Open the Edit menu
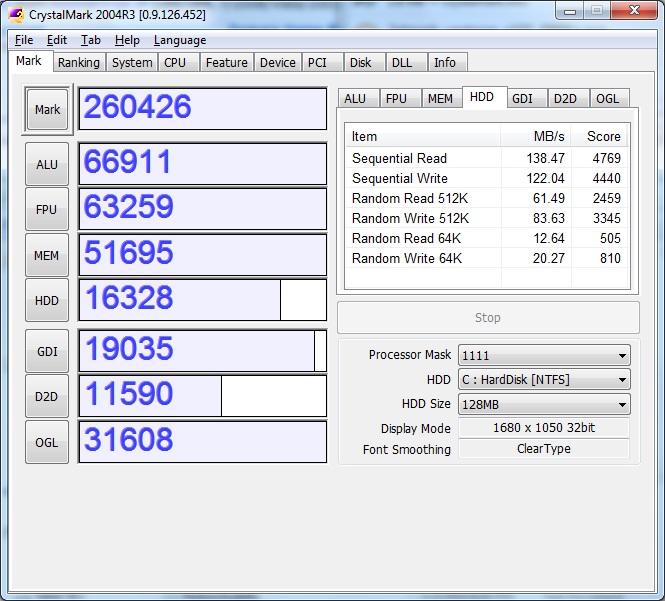The image size is (665, 601). pos(56,40)
